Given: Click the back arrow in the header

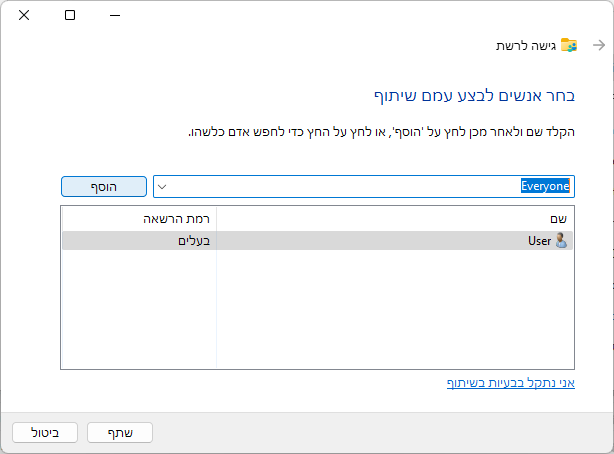Looking at the screenshot, I should [598, 45].
